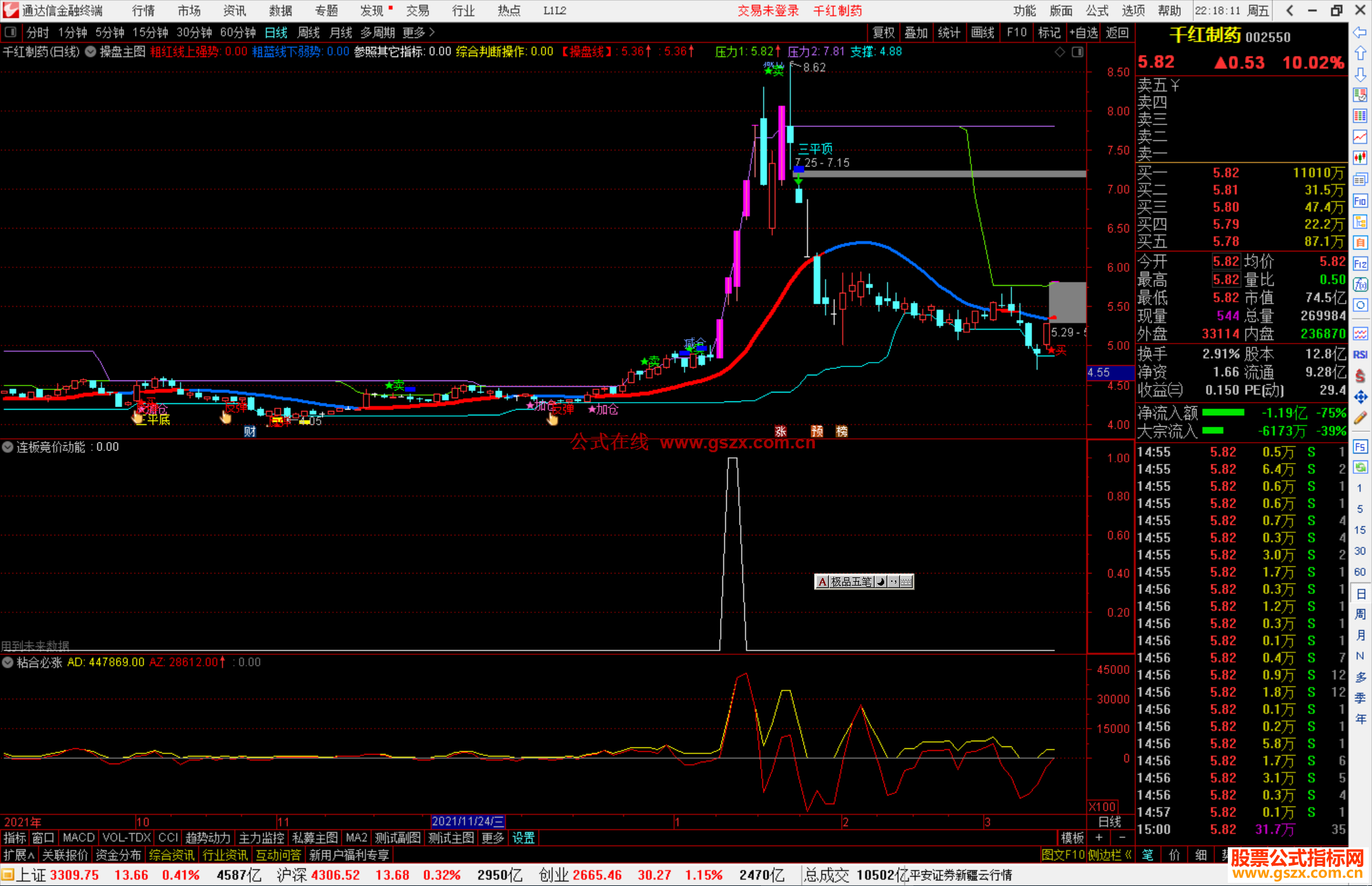Click the 综合资讯 tab
The image size is (1372, 886).
pyautogui.click(x=171, y=855)
